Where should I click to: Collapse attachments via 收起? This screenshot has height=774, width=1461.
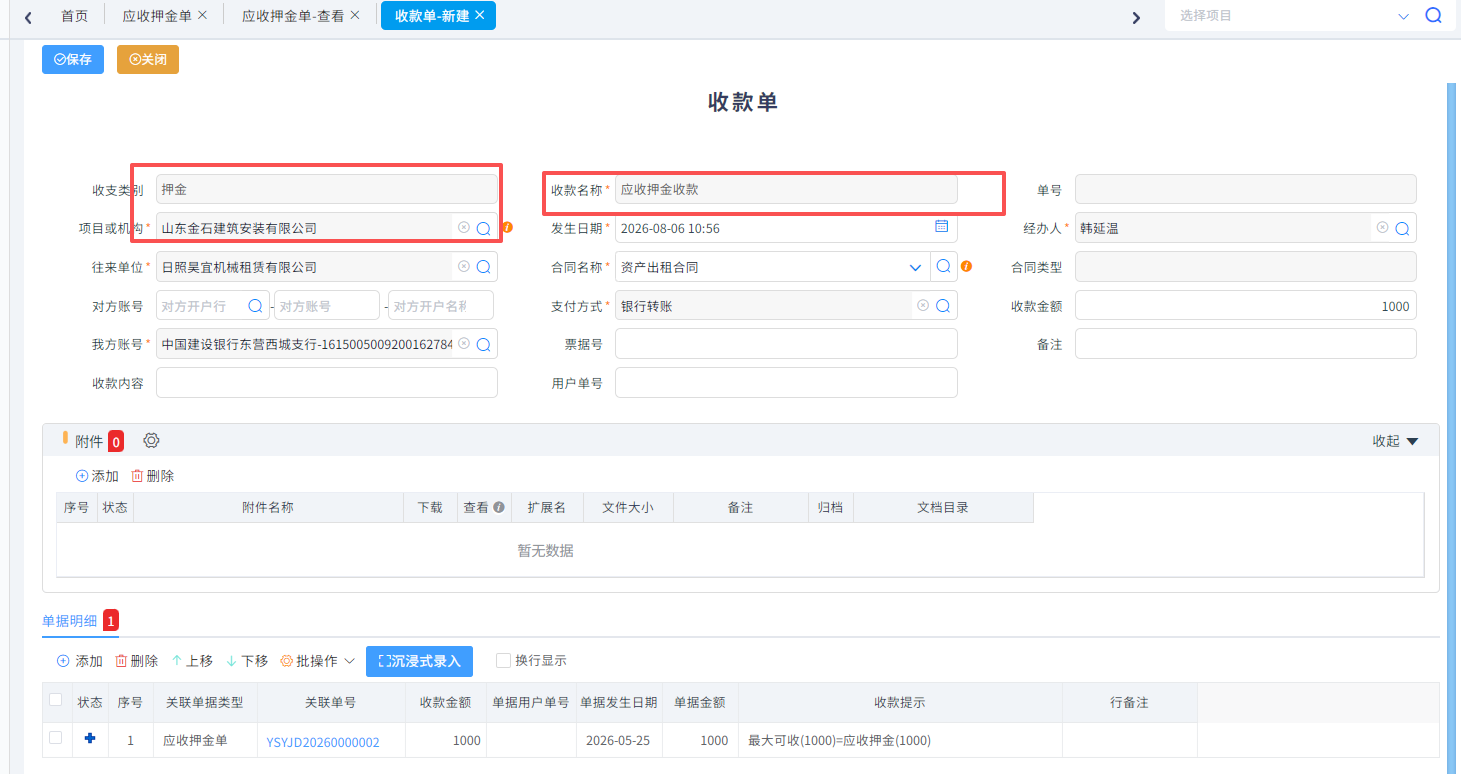coord(1395,441)
